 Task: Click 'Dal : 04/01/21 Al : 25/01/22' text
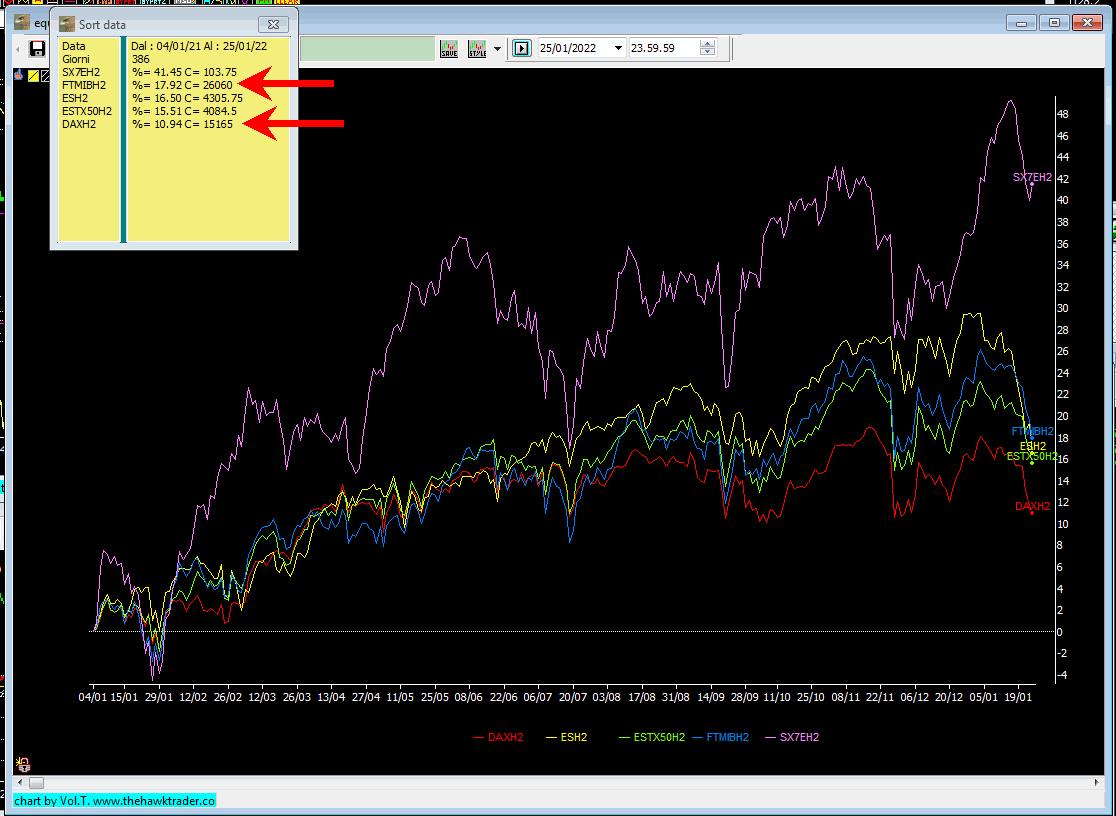coord(199,46)
